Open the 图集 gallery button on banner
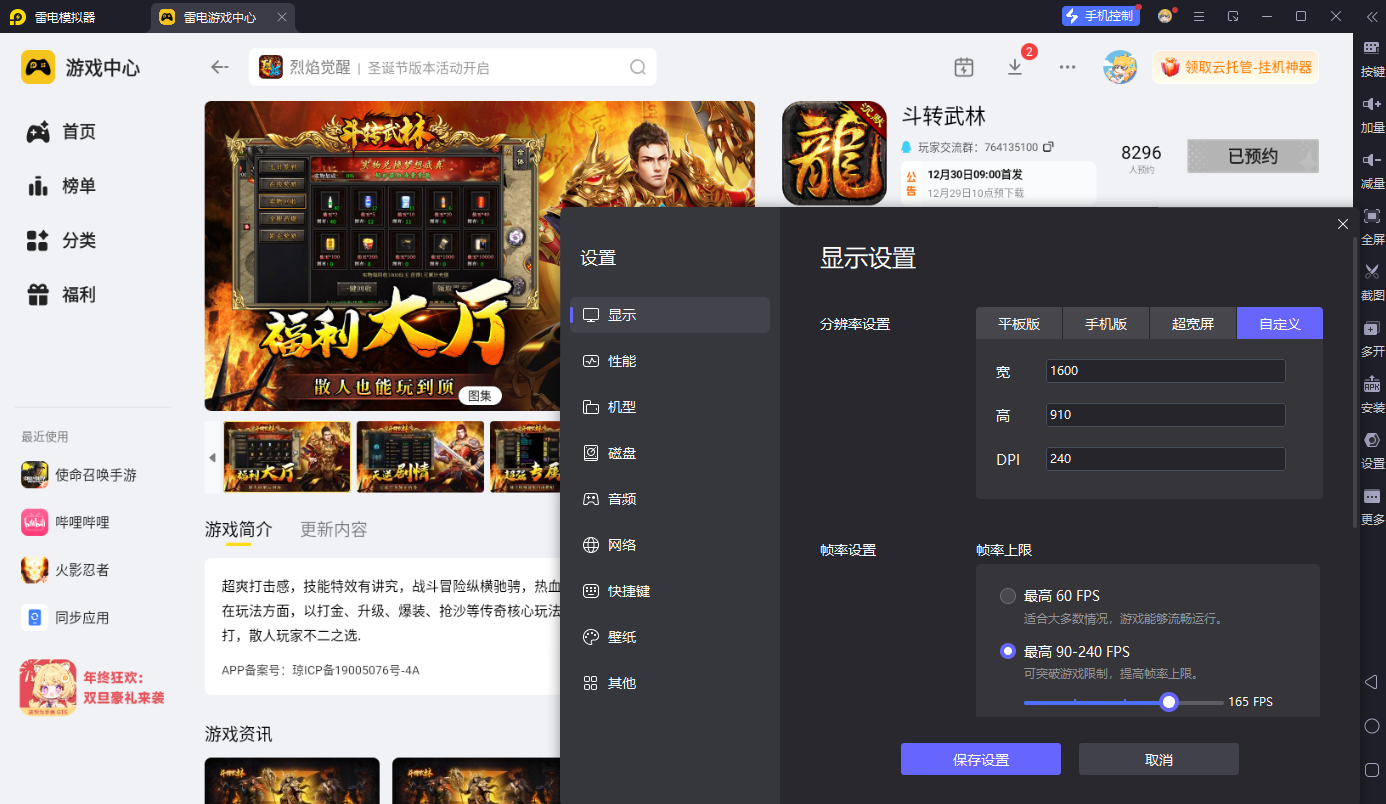1386x804 pixels. 480,395
